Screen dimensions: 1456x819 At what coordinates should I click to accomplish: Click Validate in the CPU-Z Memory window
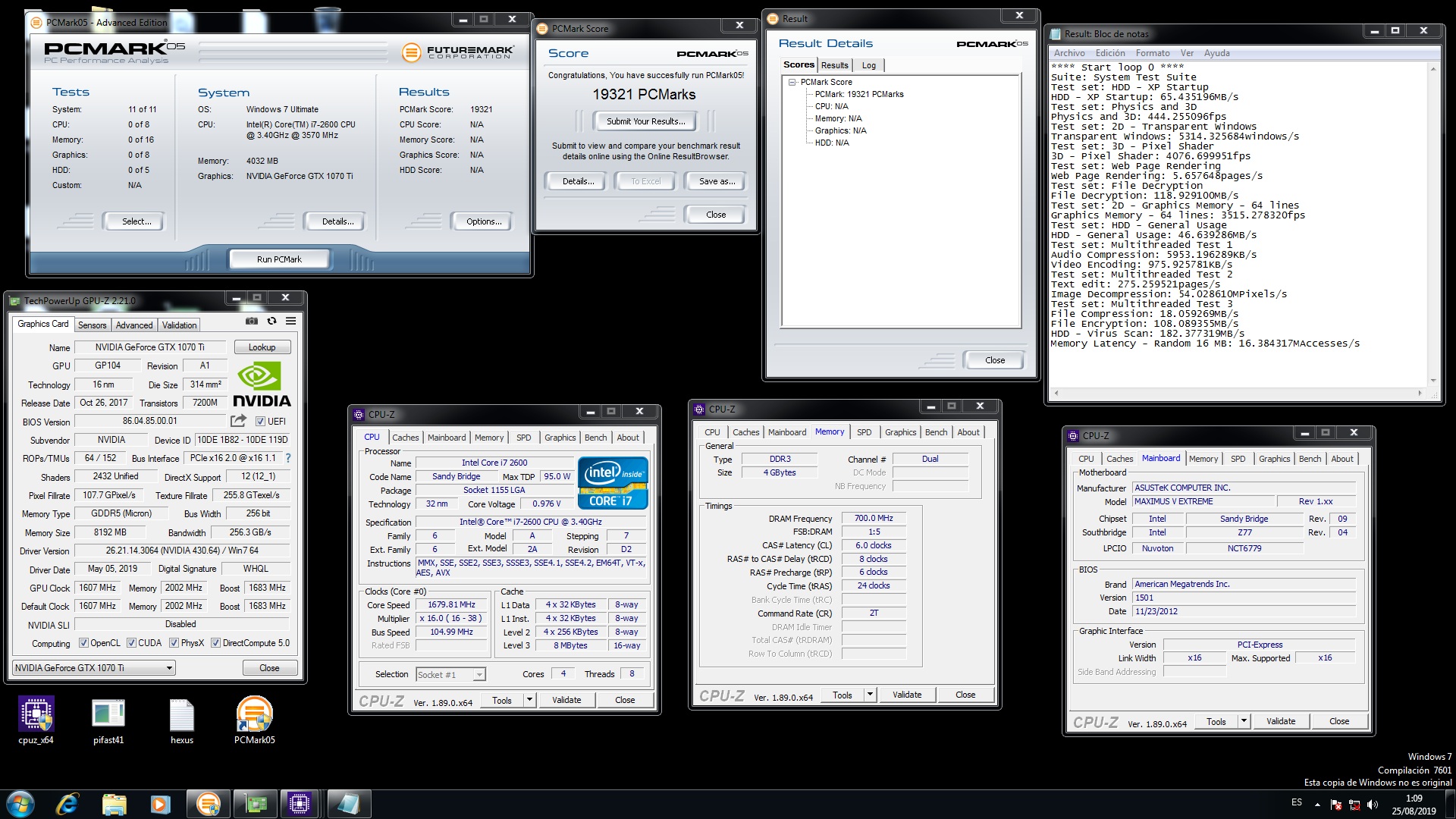click(x=907, y=695)
